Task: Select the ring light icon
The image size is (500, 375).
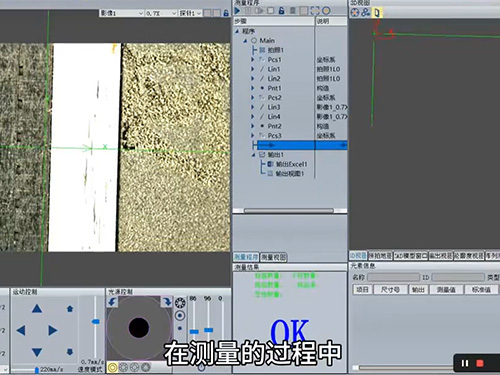Action: click(180, 303)
